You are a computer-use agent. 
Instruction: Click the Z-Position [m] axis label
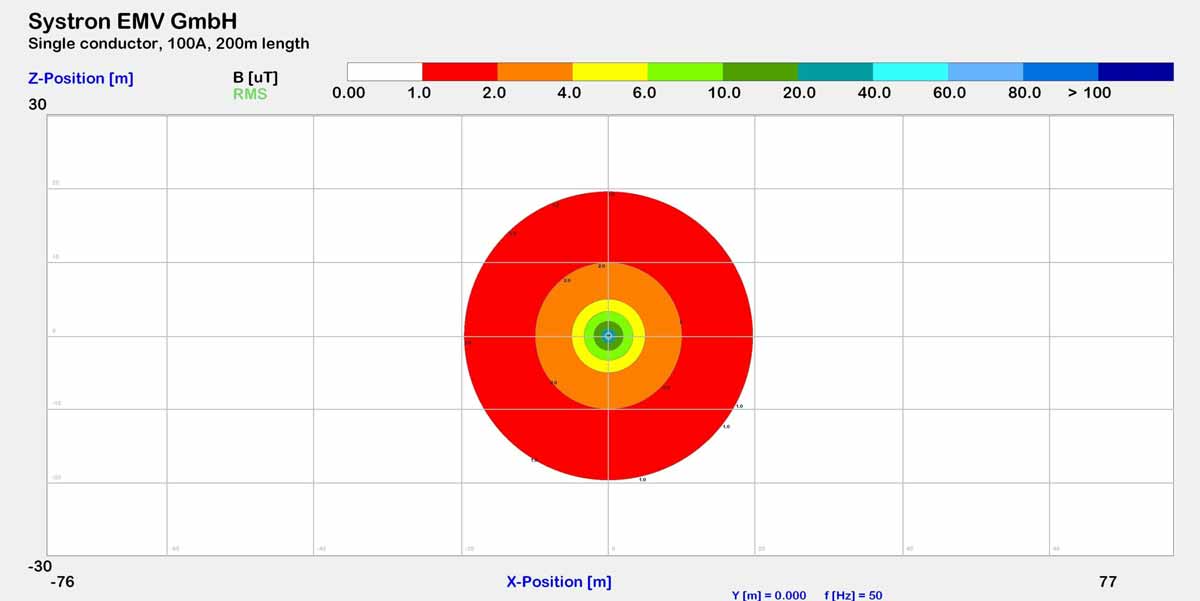[81, 78]
